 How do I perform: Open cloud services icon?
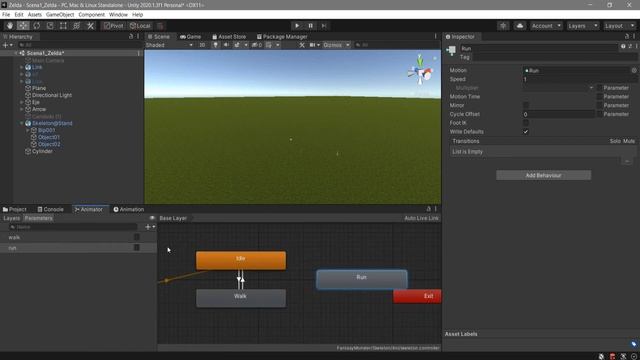520,26
